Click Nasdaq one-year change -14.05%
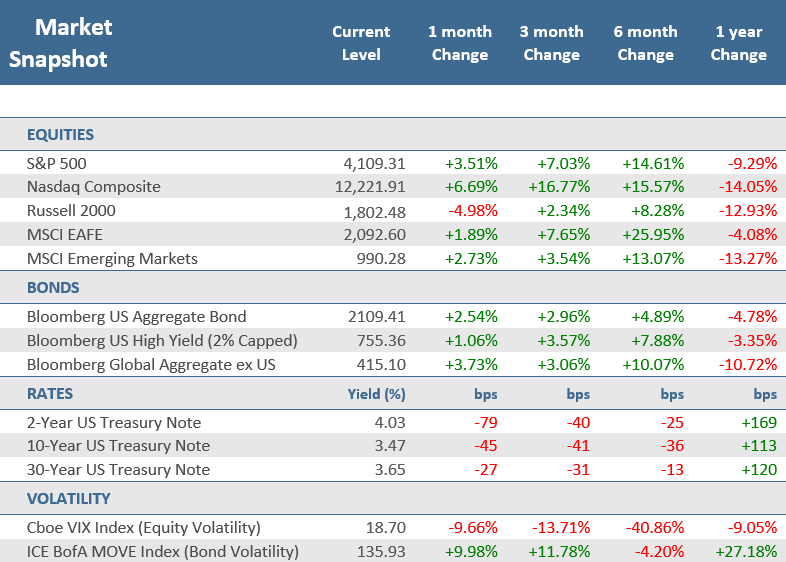The height and width of the screenshot is (562, 786). 748,186
